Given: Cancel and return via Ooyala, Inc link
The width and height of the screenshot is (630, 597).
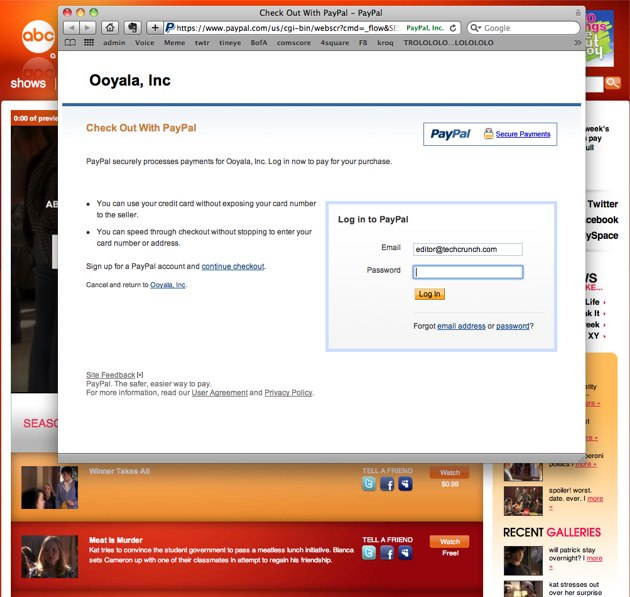Looking at the screenshot, I should click(x=168, y=285).
